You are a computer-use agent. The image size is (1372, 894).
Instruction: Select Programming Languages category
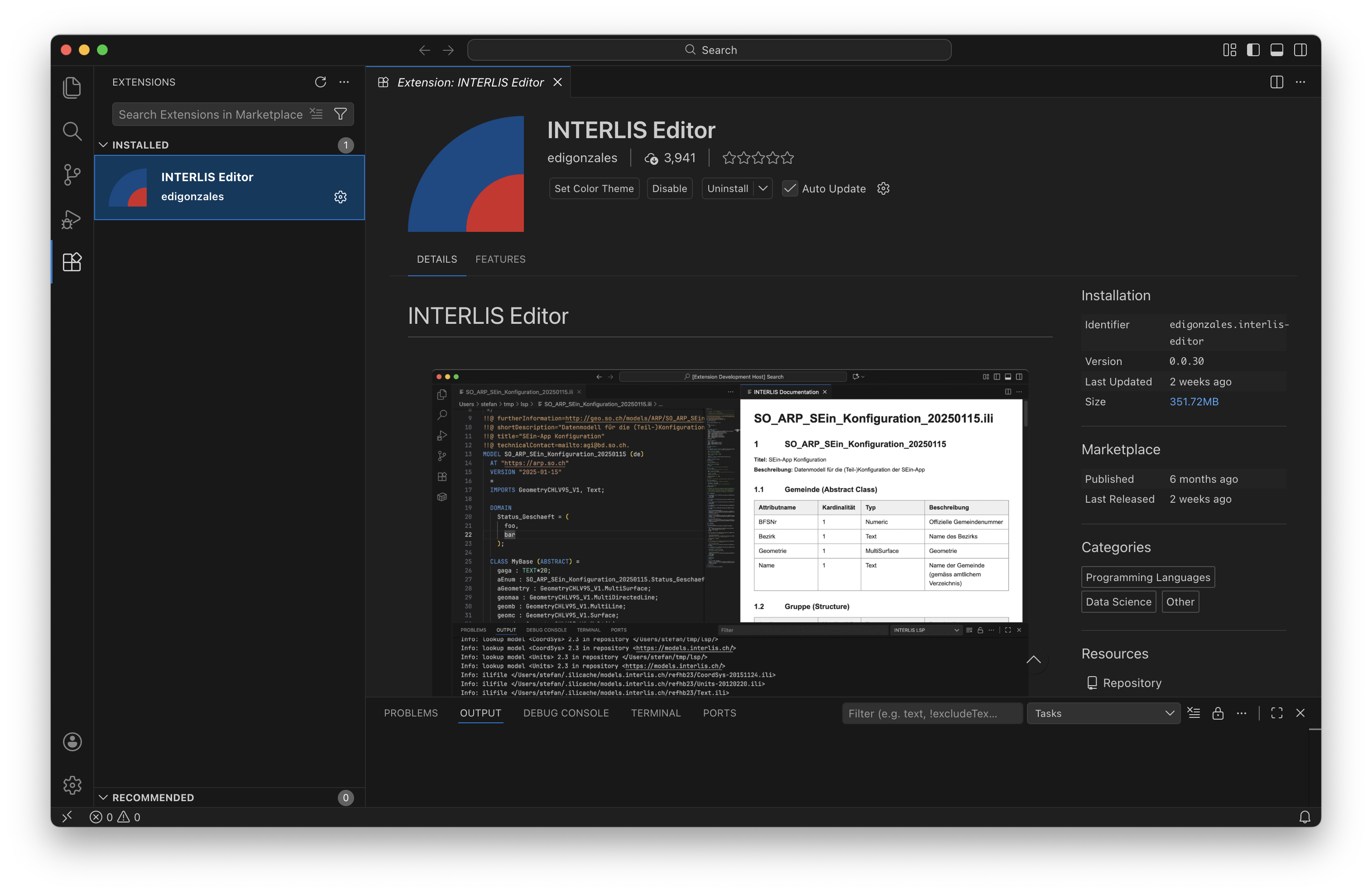1148,577
